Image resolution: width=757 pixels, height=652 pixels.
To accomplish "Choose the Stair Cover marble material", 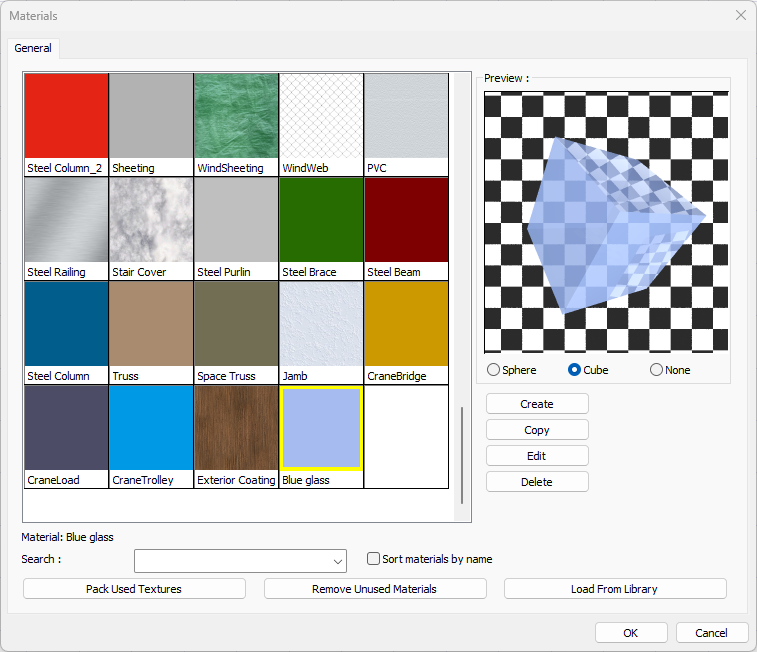I will [151, 220].
